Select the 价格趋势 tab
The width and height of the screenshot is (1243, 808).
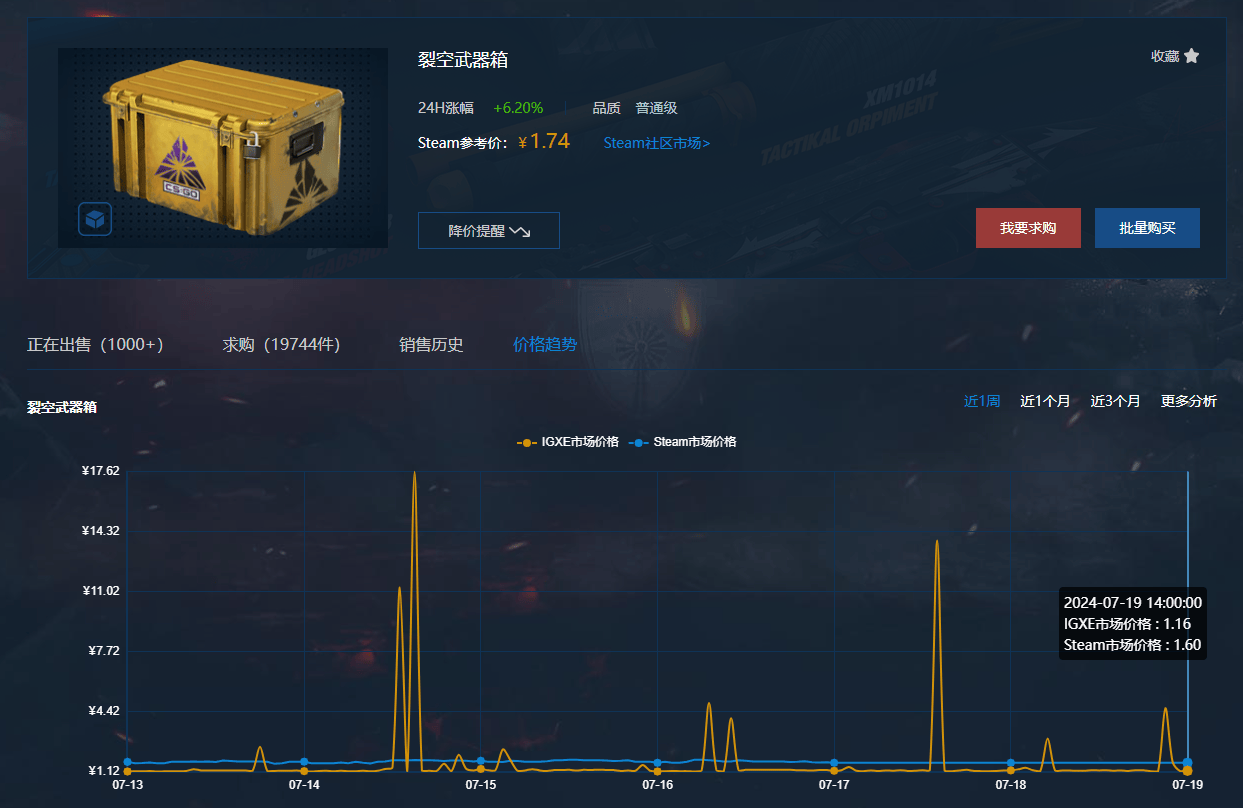[545, 344]
